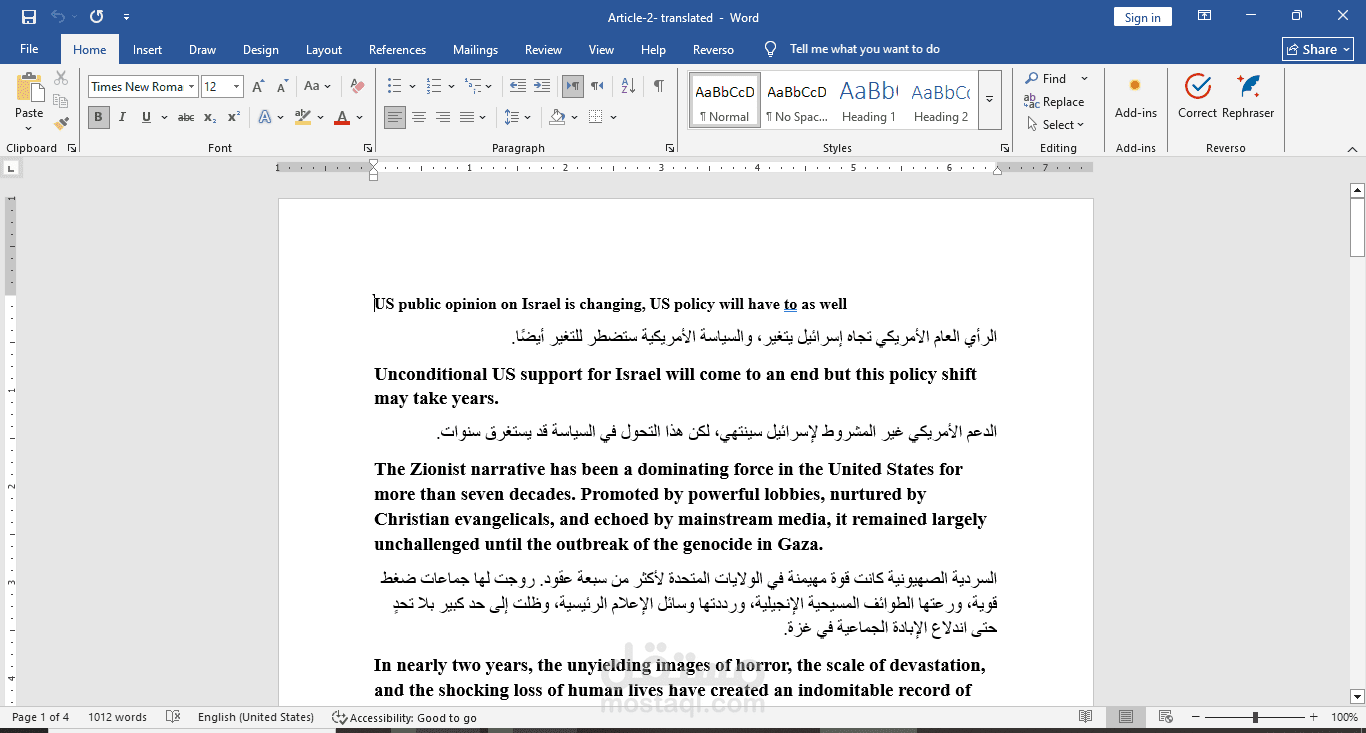Viewport: 1366px width, 733px height.
Task: Toggle left-to-right text direction
Action: pyautogui.click(x=573, y=86)
